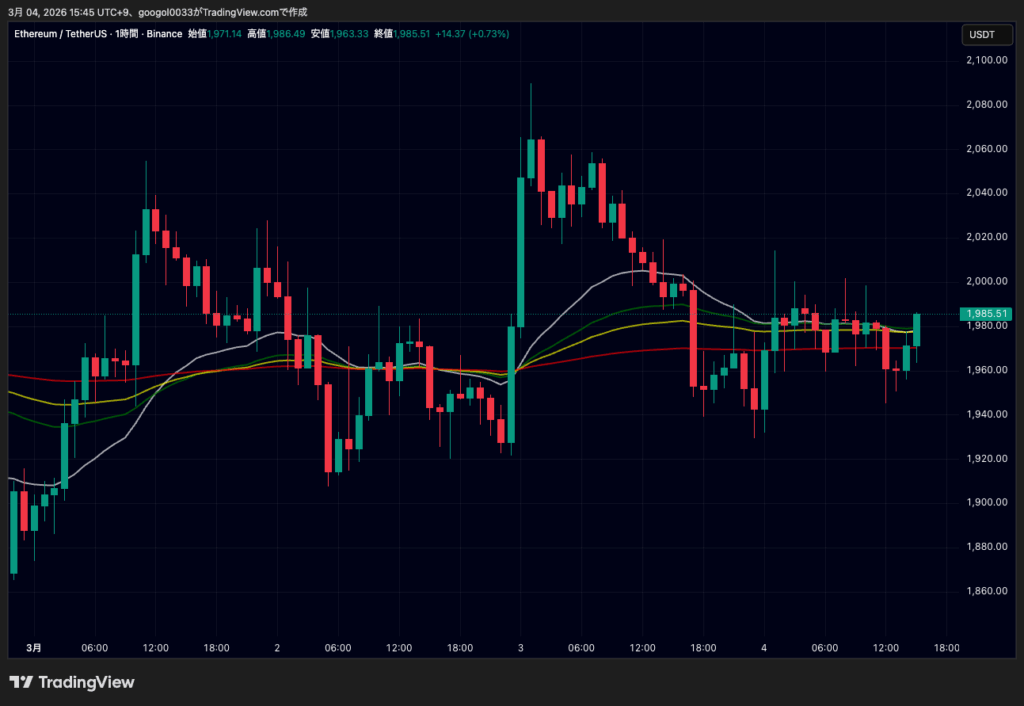Click the TradingView wordmark text
Image resolution: width=1024 pixels, height=706 pixels.
pyautogui.click(x=88, y=682)
